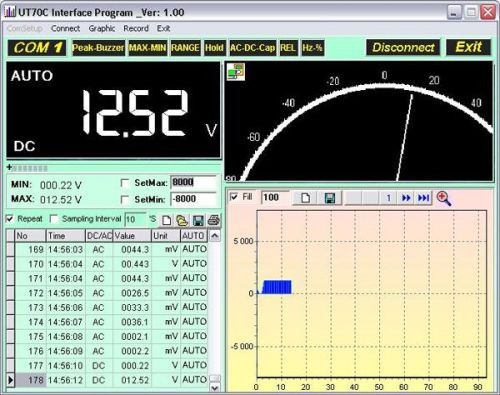
Task: Click the record table scroll down arrow
Action: (215, 387)
